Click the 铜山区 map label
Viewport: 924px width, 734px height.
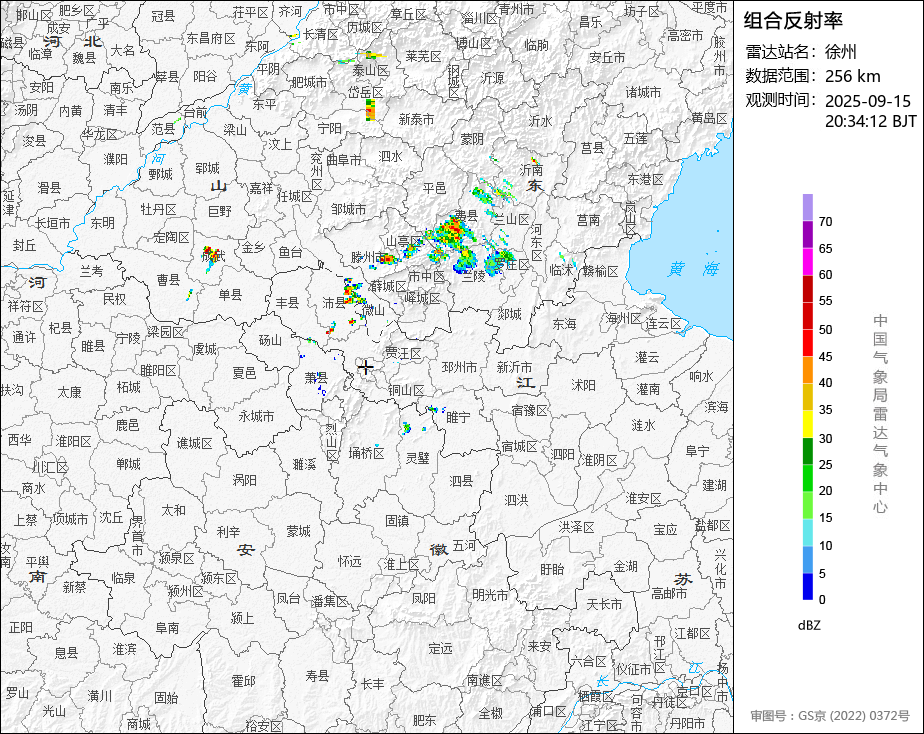pos(406,390)
